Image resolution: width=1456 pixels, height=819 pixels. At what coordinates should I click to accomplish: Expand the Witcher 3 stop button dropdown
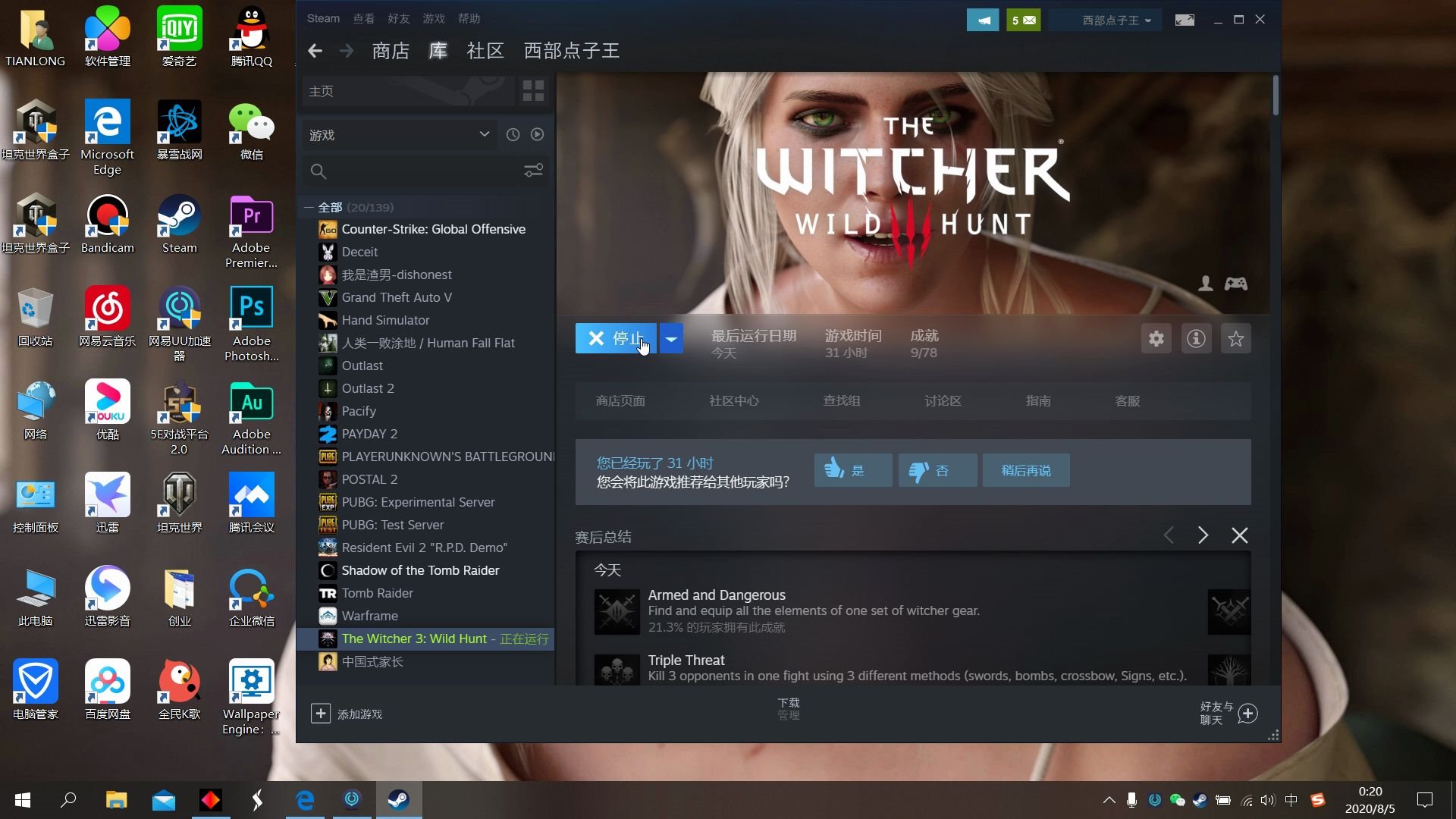click(670, 338)
